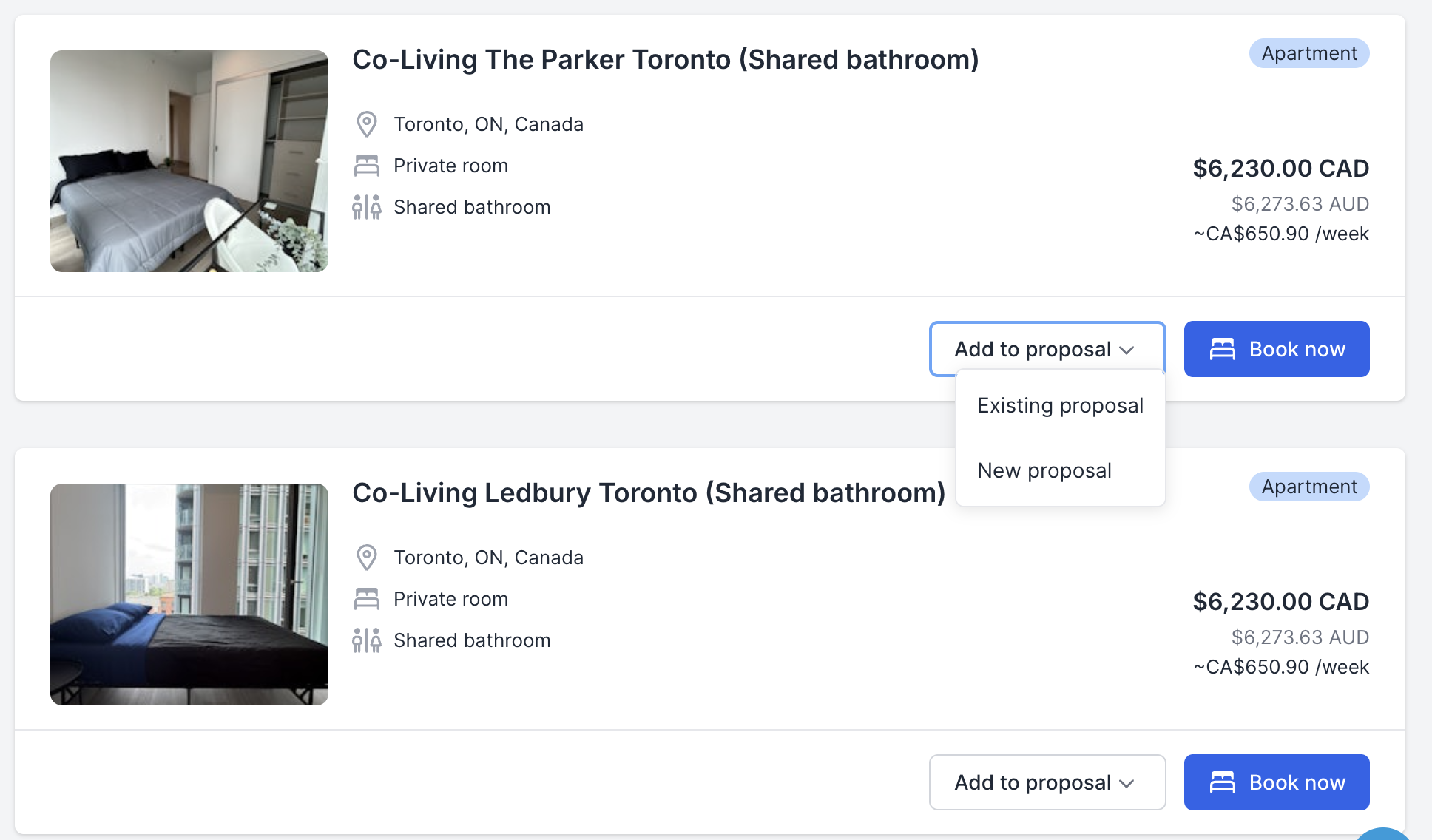Image resolution: width=1432 pixels, height=840 pixels.
Task: Click shared bathroom icon in Ledbury listing
Action: point(367,640)
